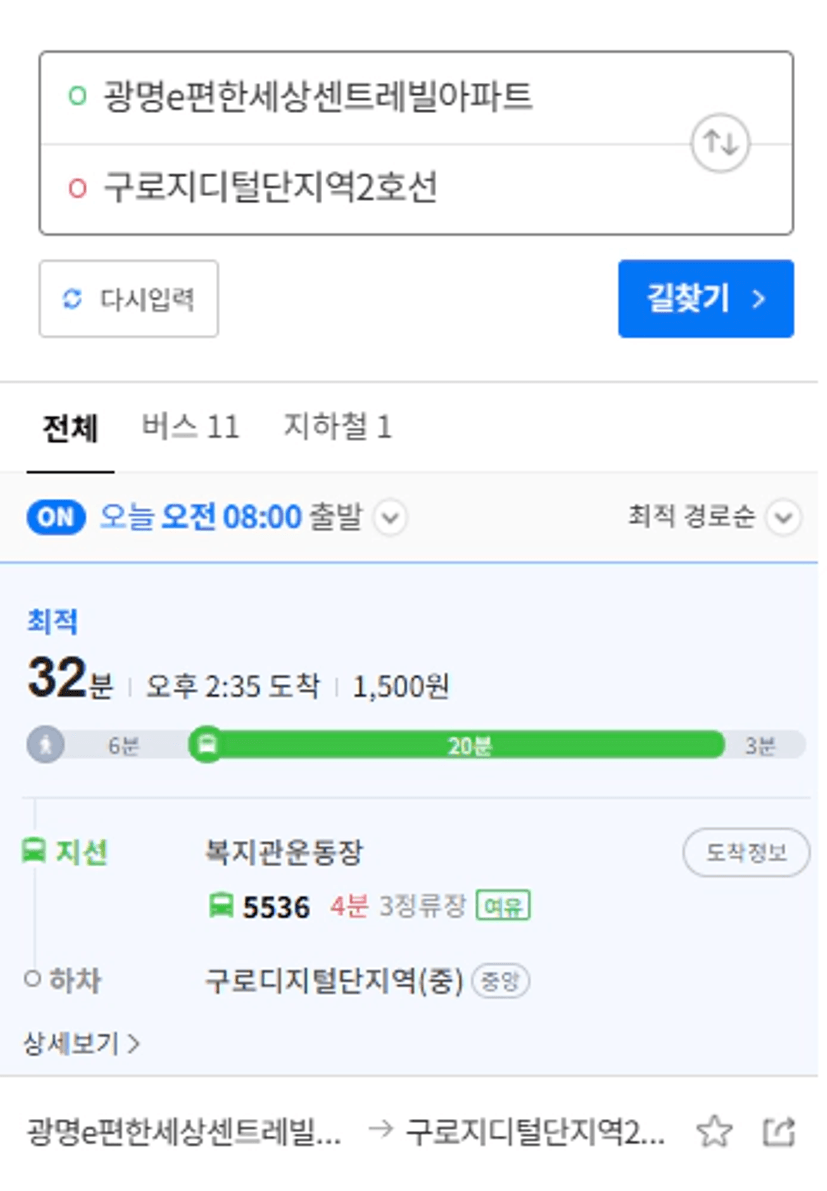Expand the departure time dropdown chevron
Screen dimensions: 827x1191
pos(391,518)
